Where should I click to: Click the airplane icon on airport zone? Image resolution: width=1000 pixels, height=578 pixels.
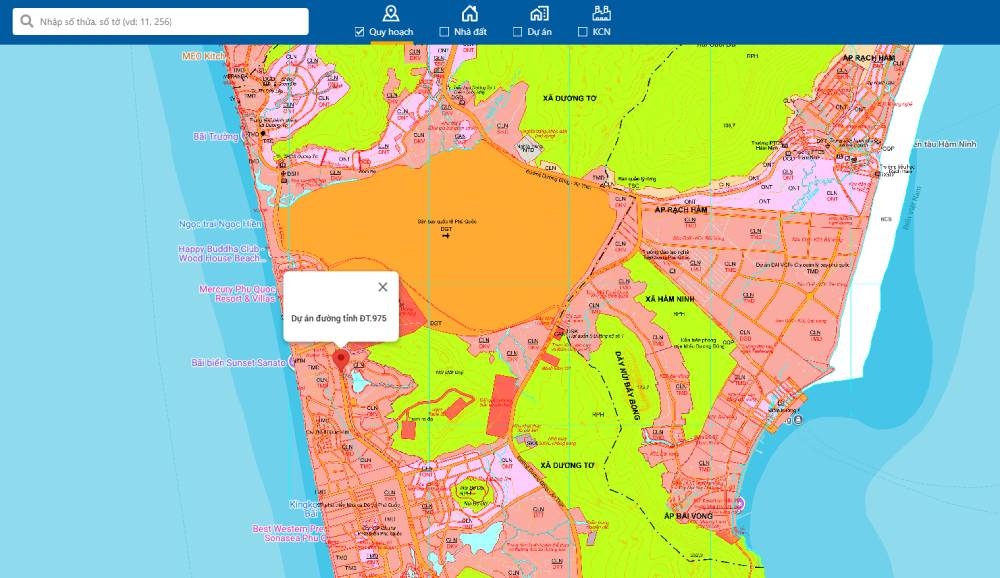pyautogui.click(x=446, y=236)
